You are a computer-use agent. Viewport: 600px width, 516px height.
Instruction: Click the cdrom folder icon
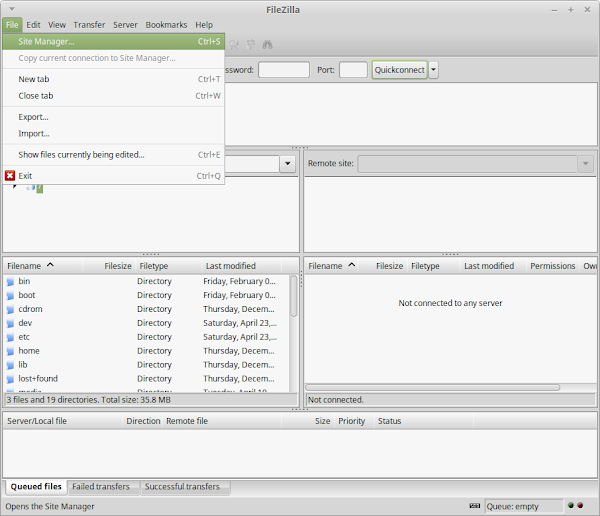point(10,309)
